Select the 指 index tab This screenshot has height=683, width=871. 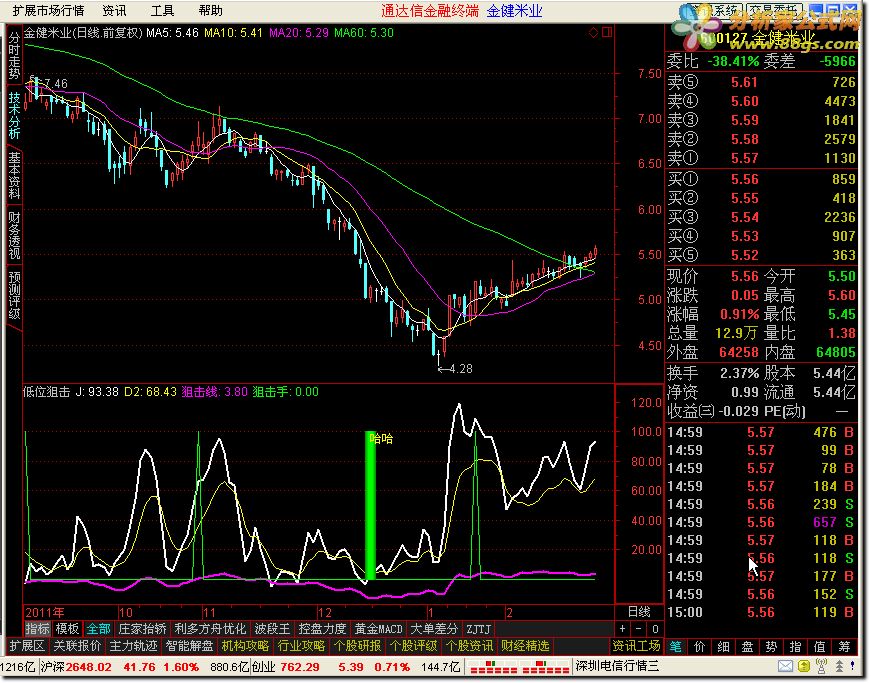(x=795, y=646)
